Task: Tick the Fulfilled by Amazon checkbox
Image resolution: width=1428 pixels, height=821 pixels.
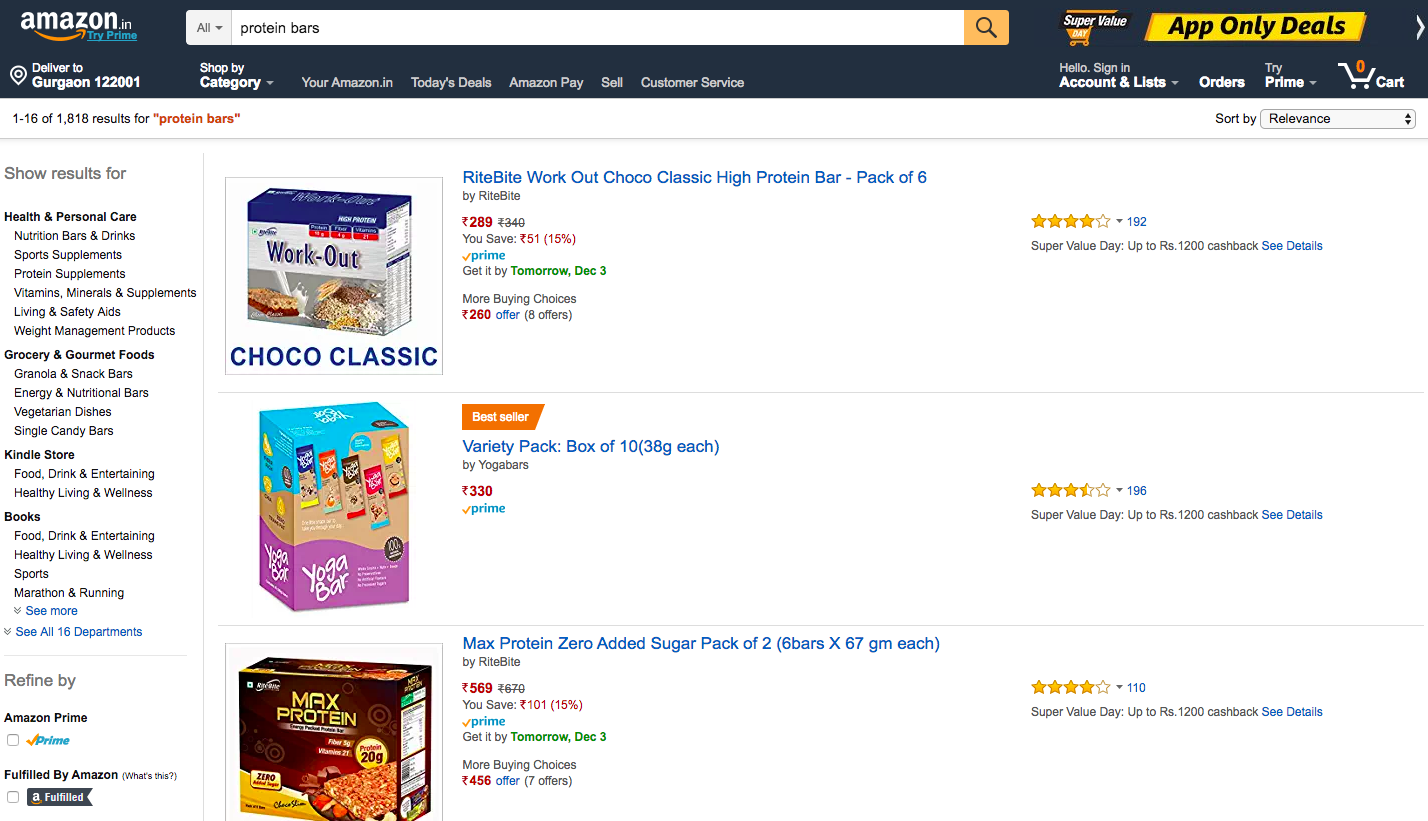Action: click(x=13, y=797)
